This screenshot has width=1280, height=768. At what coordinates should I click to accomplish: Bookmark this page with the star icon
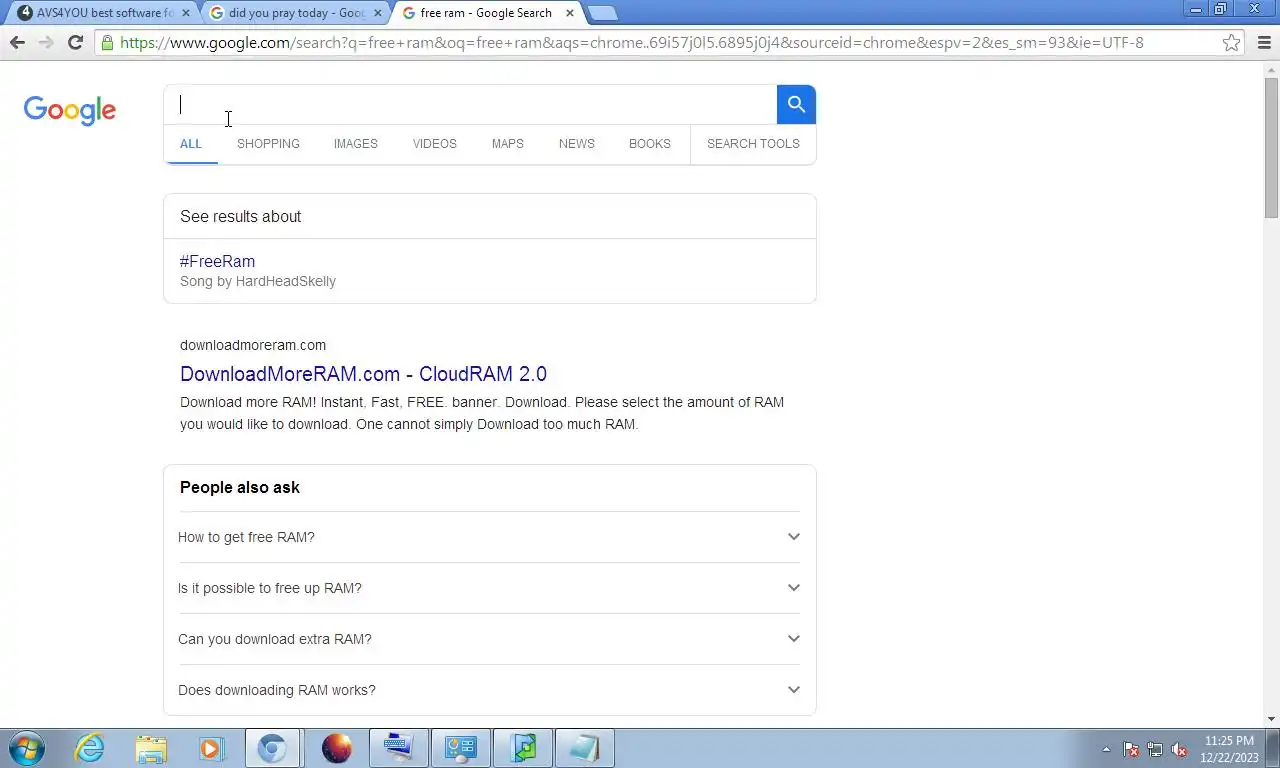(1231, 42)
